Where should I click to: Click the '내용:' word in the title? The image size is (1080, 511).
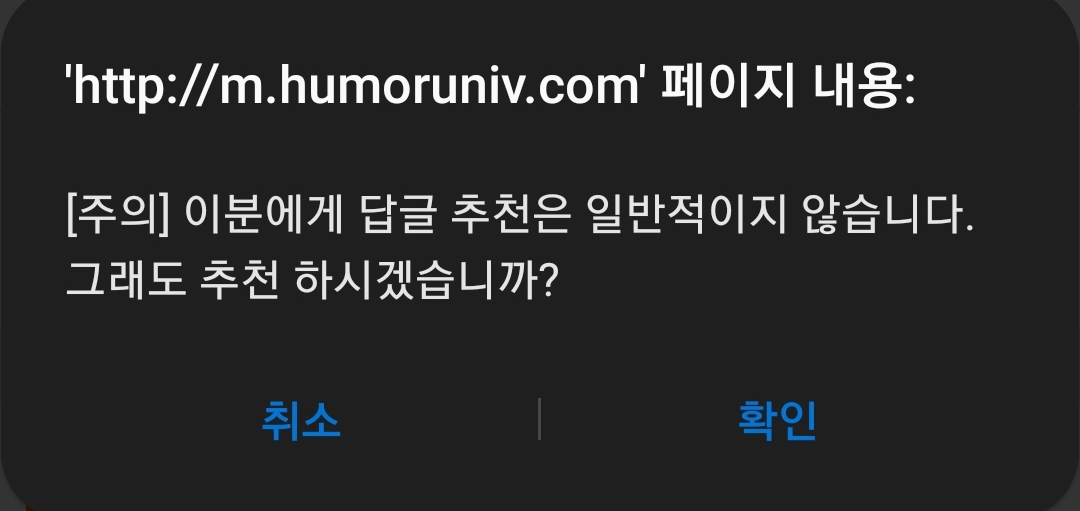tap(864, 87)
